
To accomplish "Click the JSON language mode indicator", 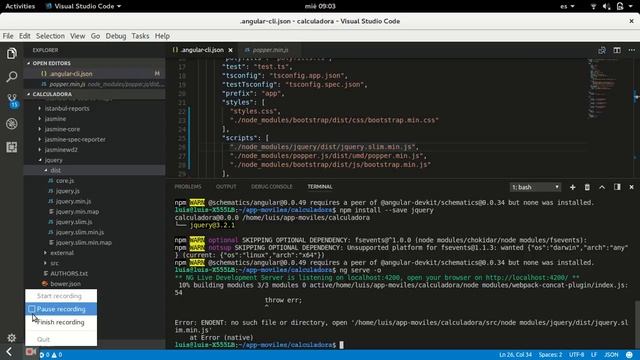I will (x=611, y=355).
